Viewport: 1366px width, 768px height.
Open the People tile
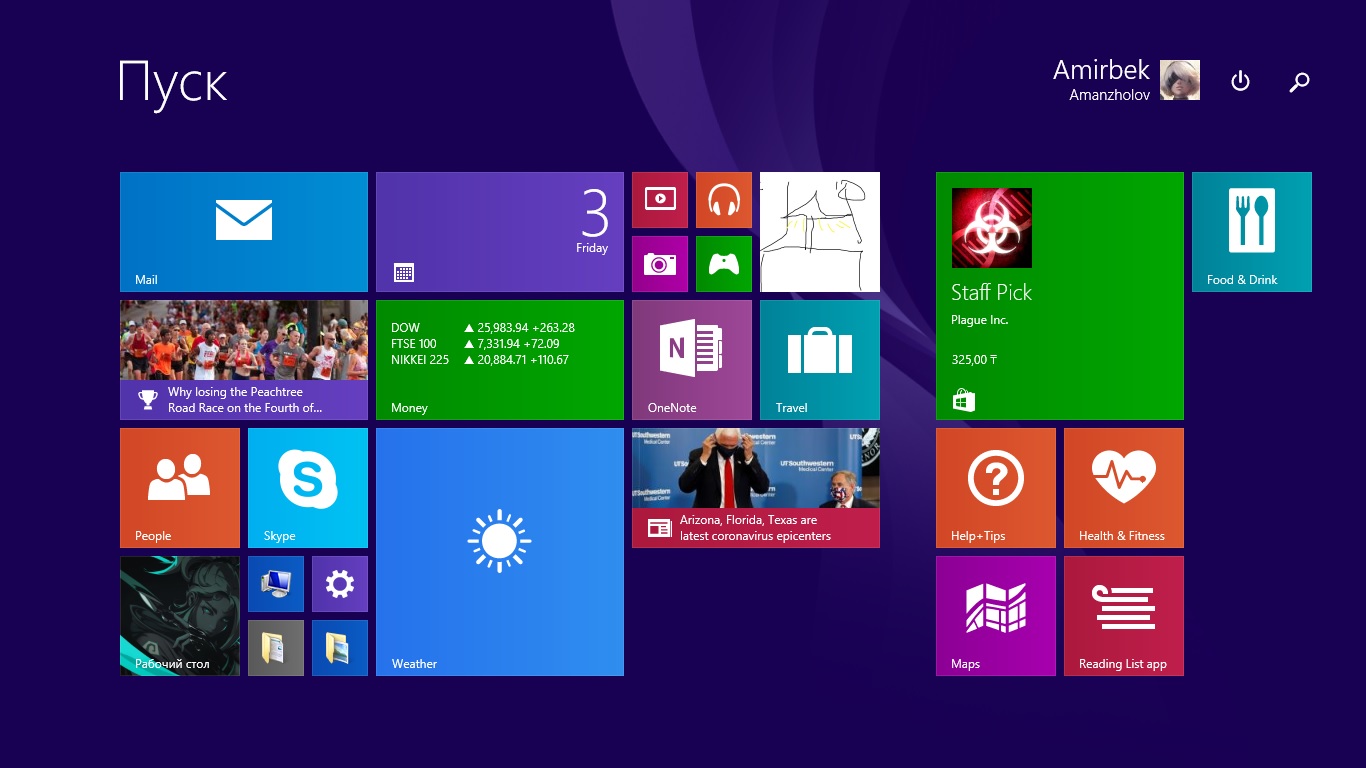[x=180, y=488]
